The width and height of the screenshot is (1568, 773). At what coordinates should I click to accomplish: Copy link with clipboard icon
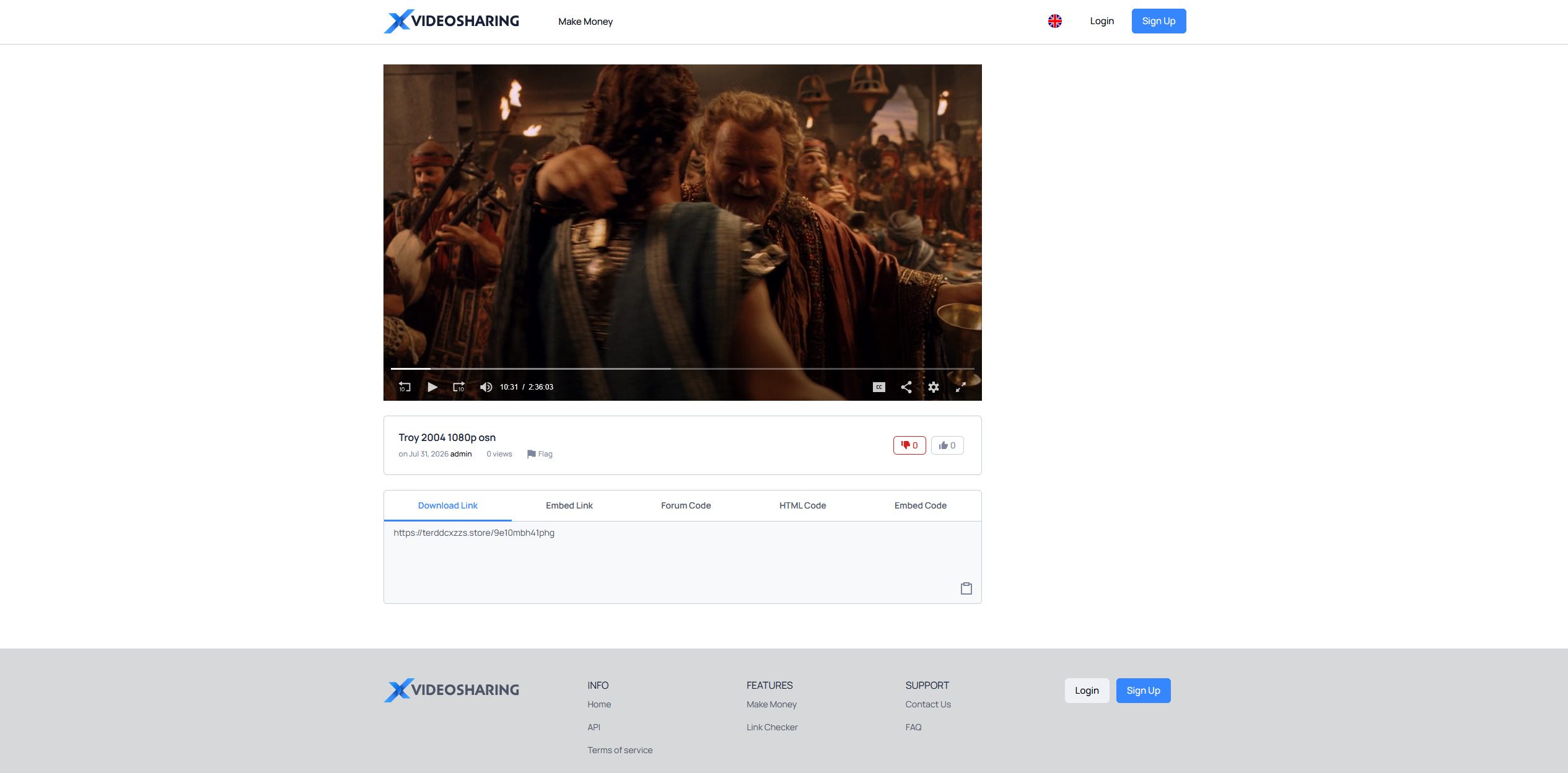click(x=966, y=588)
